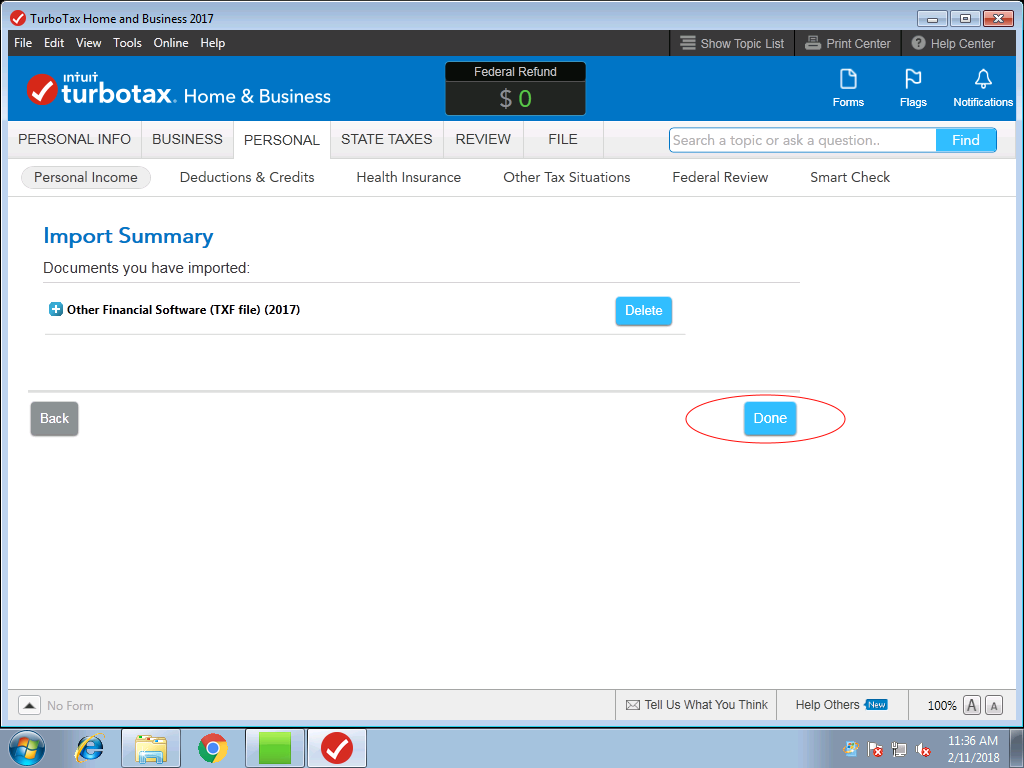
Task: Open the Notifications bell
Action: pos(982,88)
